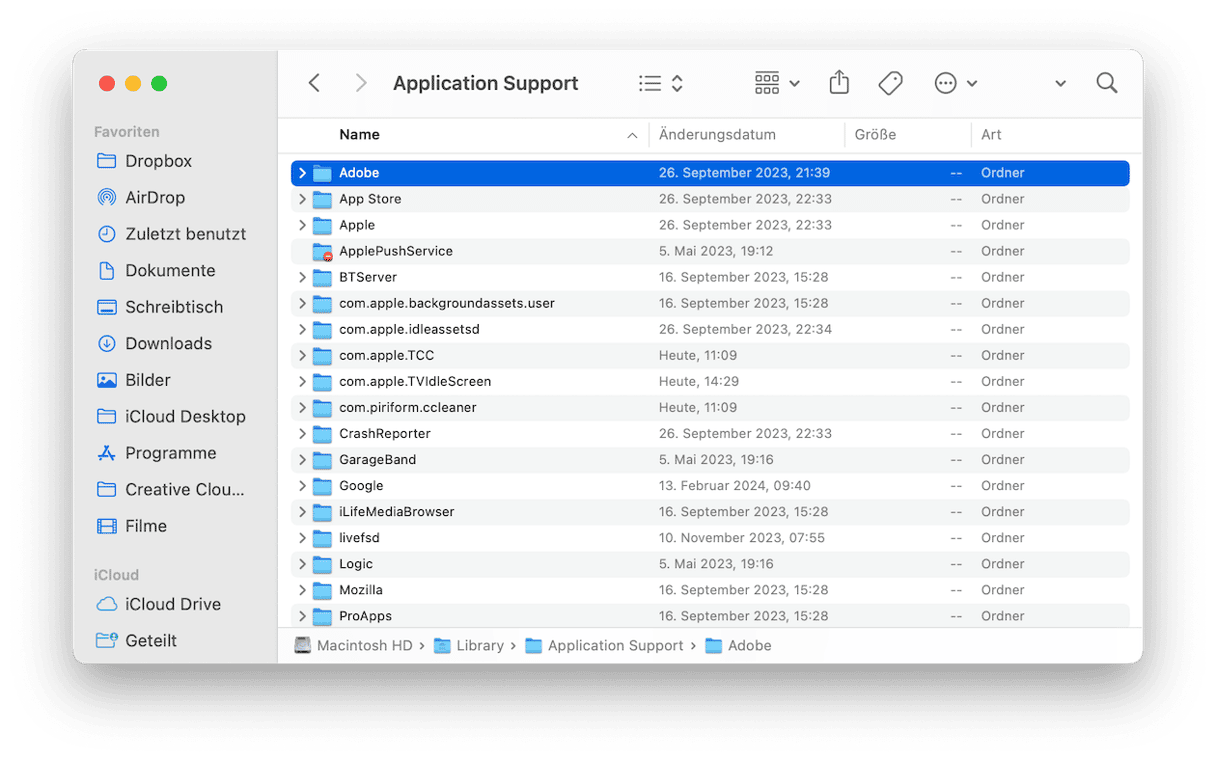
Task: Expand the App Store folder
Action: pos(302,199)
